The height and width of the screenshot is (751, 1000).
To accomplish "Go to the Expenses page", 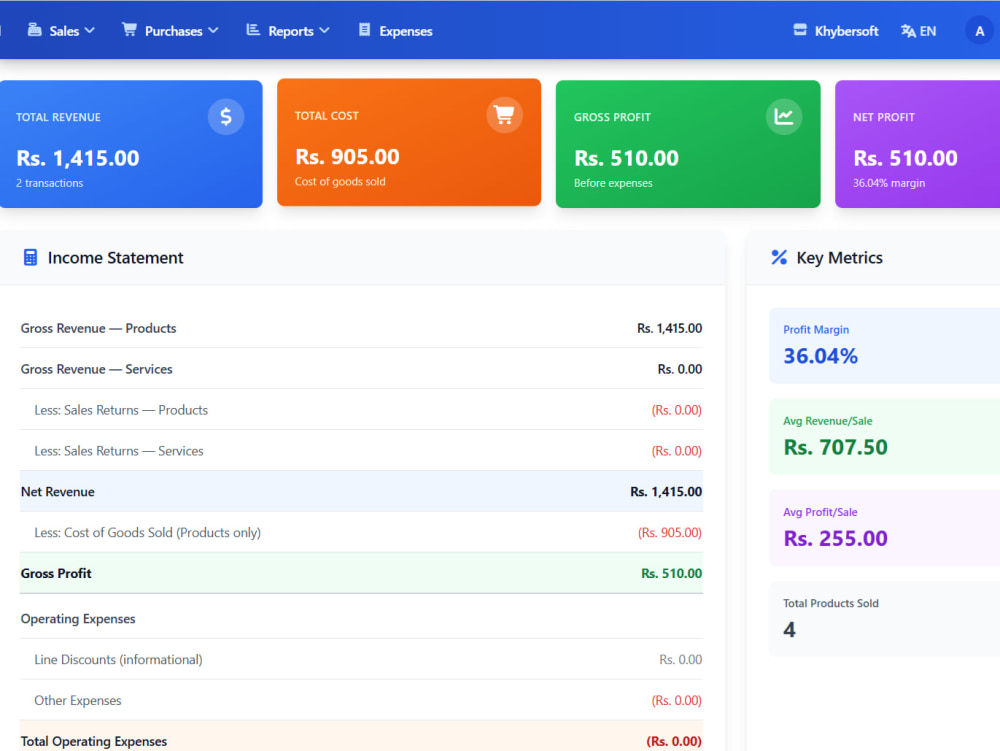I will [x=395, y=31].
